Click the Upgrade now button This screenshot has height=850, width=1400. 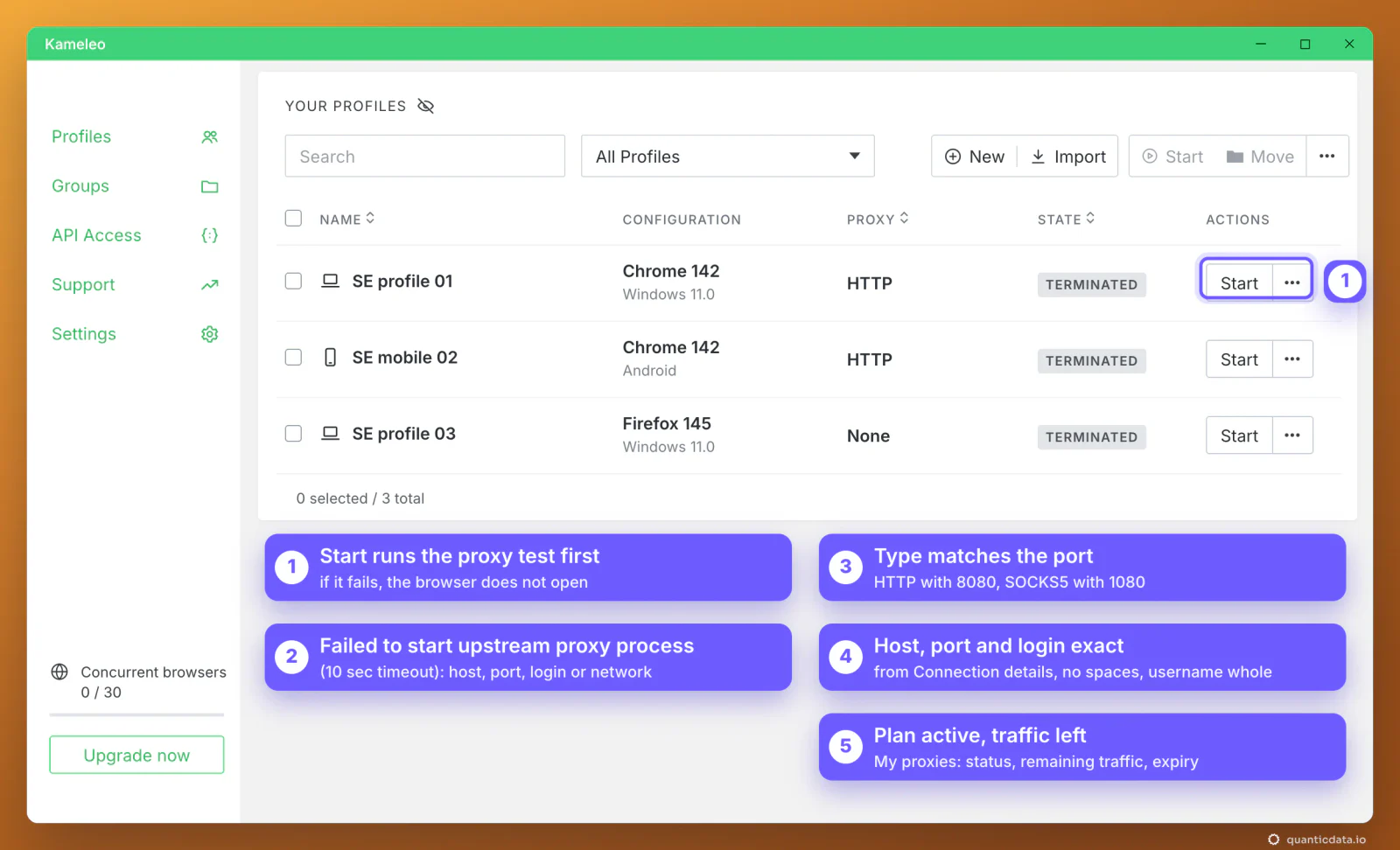tap(136, 755)
